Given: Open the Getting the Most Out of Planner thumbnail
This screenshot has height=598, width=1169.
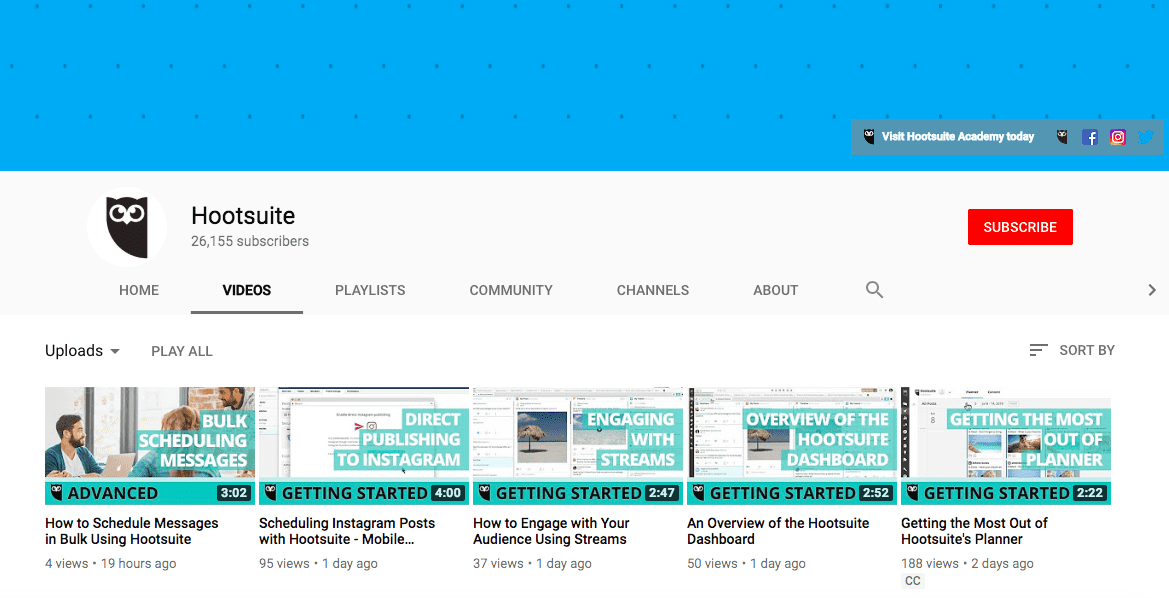Looking at the screenshot, I should pos(1006,446).
